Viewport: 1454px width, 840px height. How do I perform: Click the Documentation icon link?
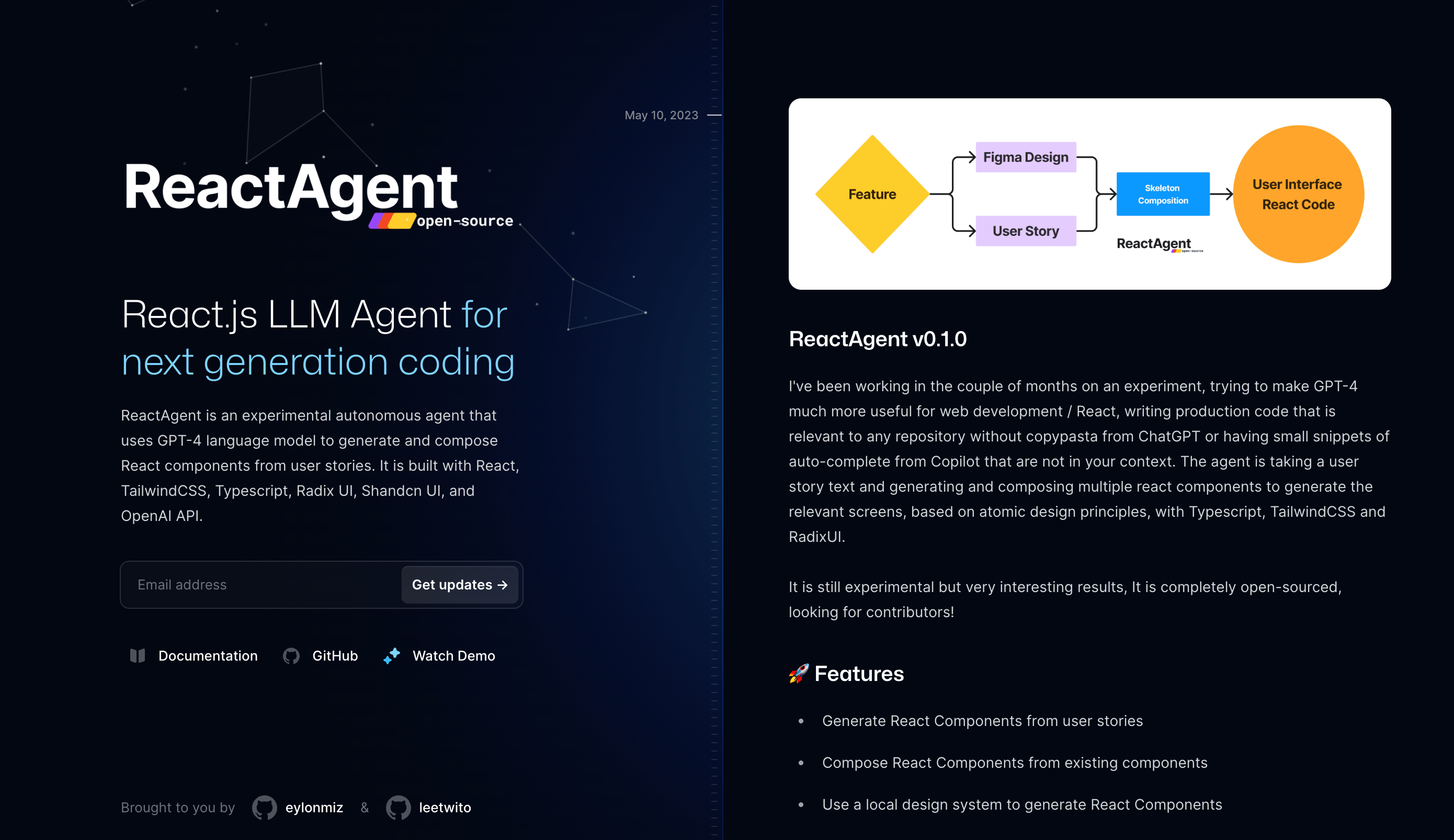(137, 655)
